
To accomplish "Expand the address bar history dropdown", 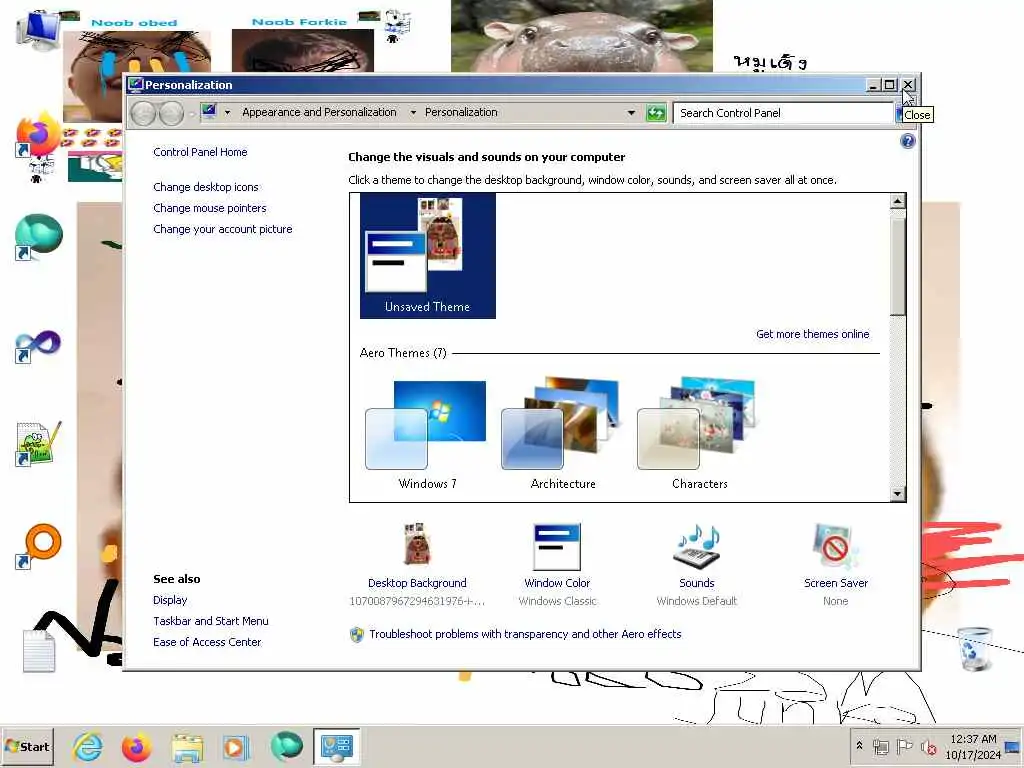I will 631,112.
